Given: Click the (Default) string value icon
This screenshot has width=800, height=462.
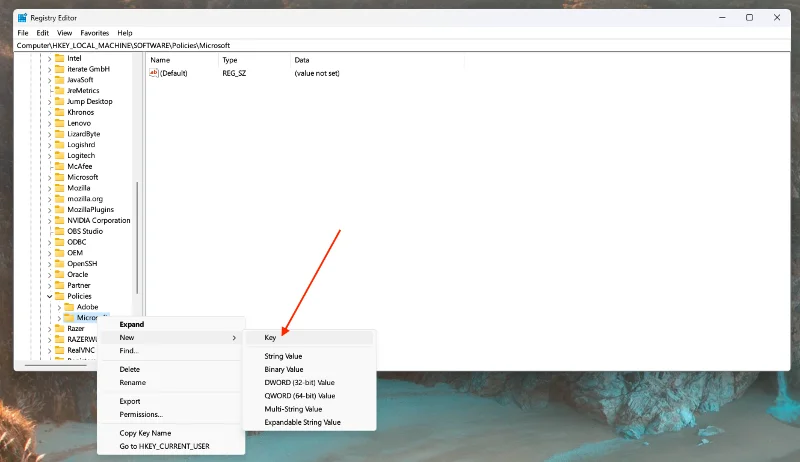Looking at the screenshot, I should point(154,73).
